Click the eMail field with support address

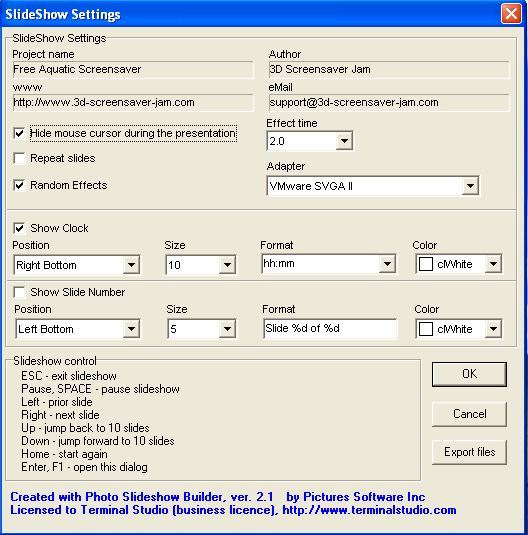(x=389, y=103)
